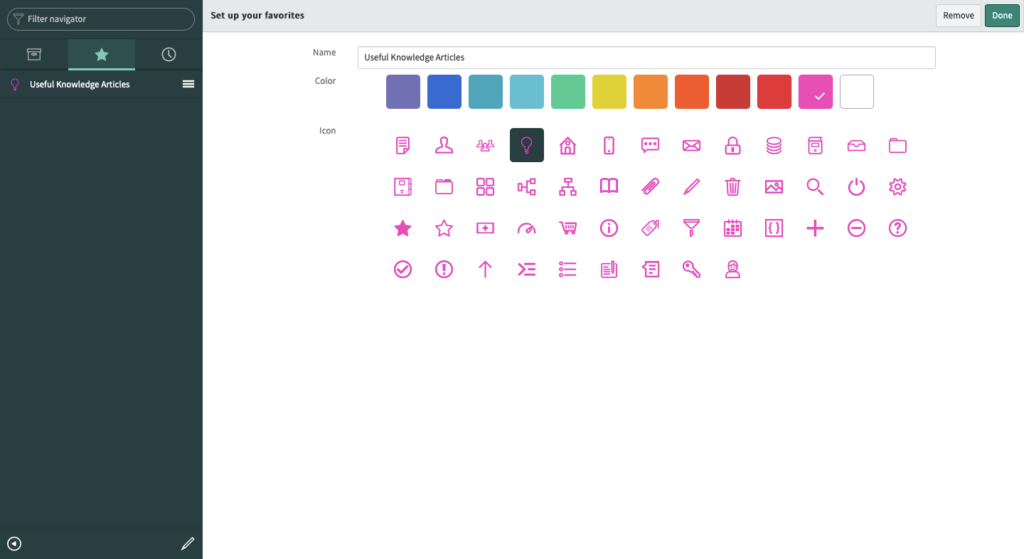Select the closed folder icon in the grid
The height and width of the screenshot is (559, 1024).
click(897, 145)
